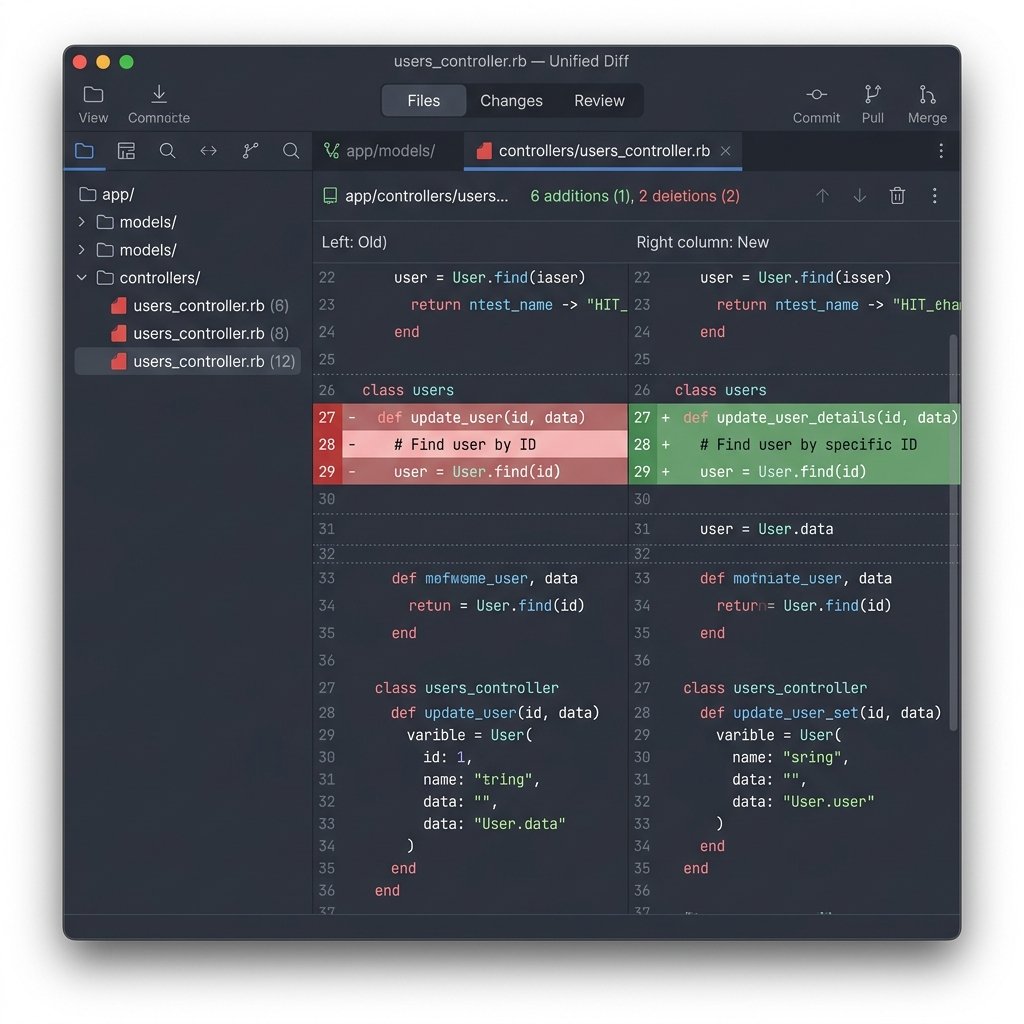Click the download arrow Connect icon

pos(159,95)
